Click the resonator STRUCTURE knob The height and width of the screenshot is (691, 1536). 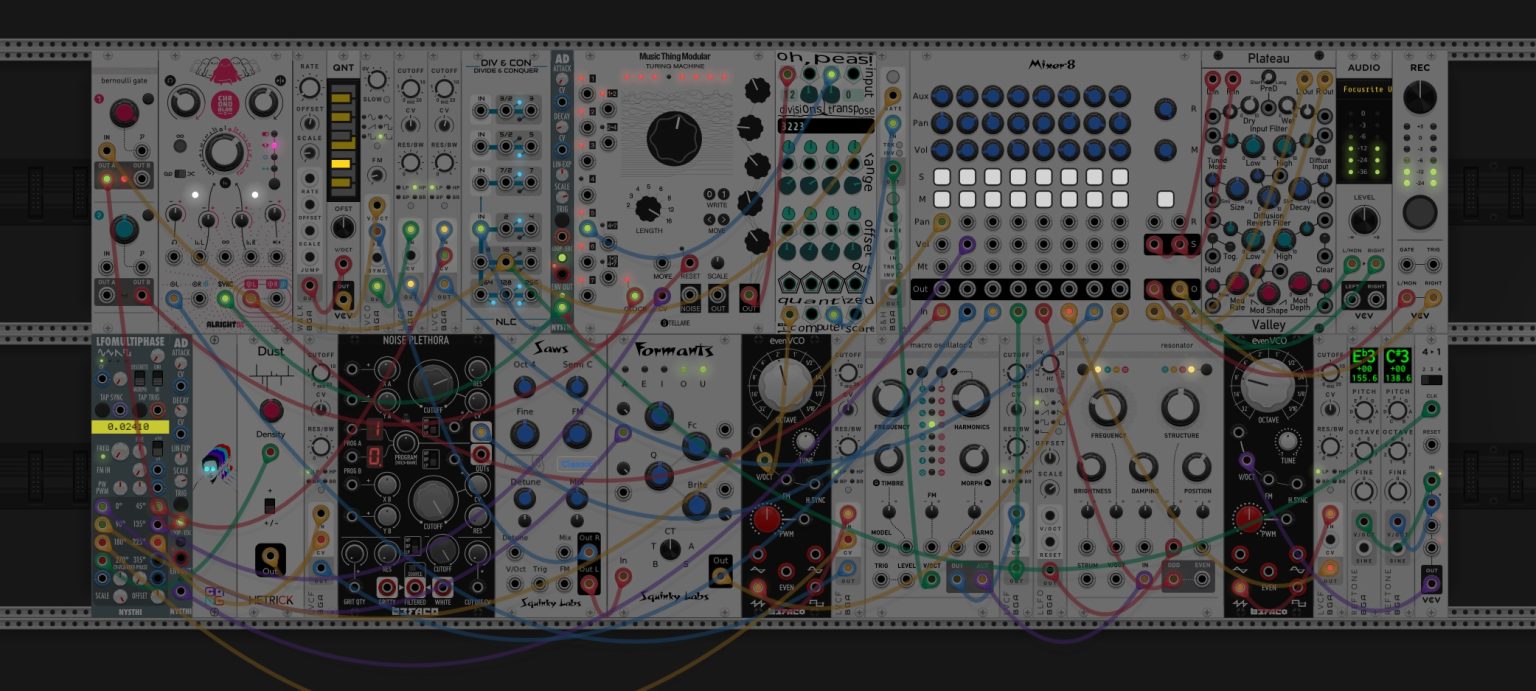tap(1180, 408)
